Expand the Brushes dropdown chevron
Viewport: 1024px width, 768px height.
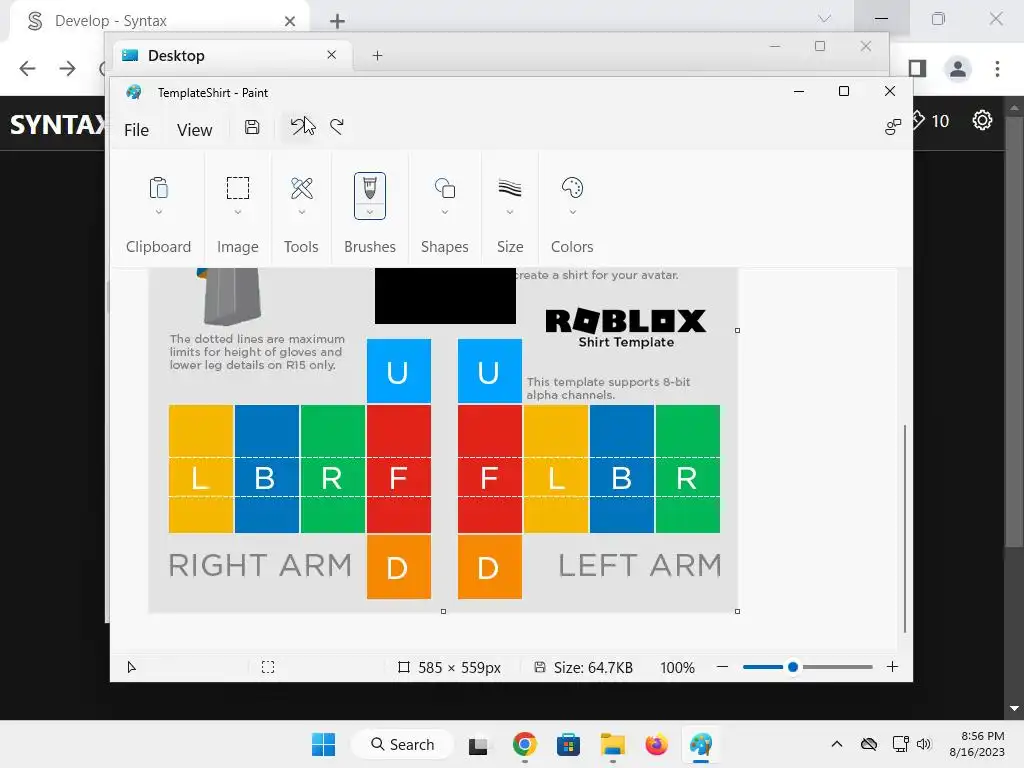370,212
